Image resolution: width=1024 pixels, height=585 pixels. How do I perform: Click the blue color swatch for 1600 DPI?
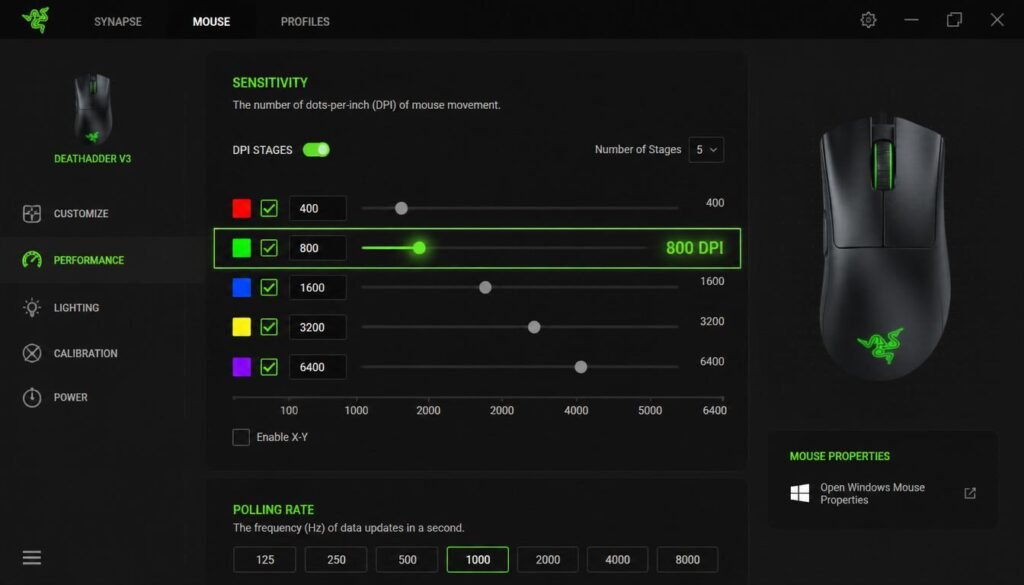click(242, 287)
